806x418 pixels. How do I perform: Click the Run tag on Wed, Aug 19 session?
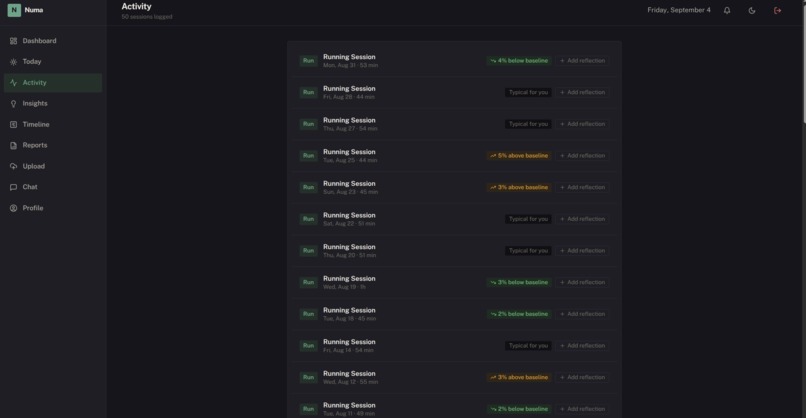click(x=308, y=282)
